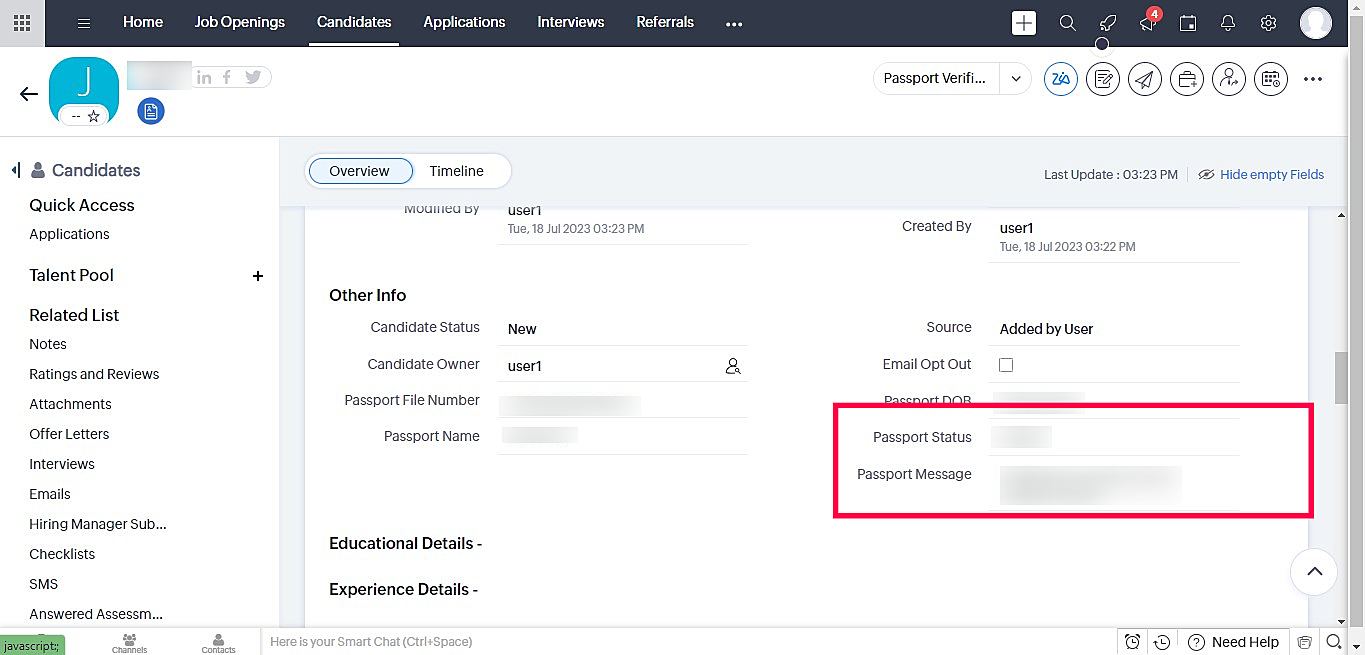The width and height of the screenshot is (1365, 655).
Task: Open Offer Letters related list
Action: pos(69,434)
